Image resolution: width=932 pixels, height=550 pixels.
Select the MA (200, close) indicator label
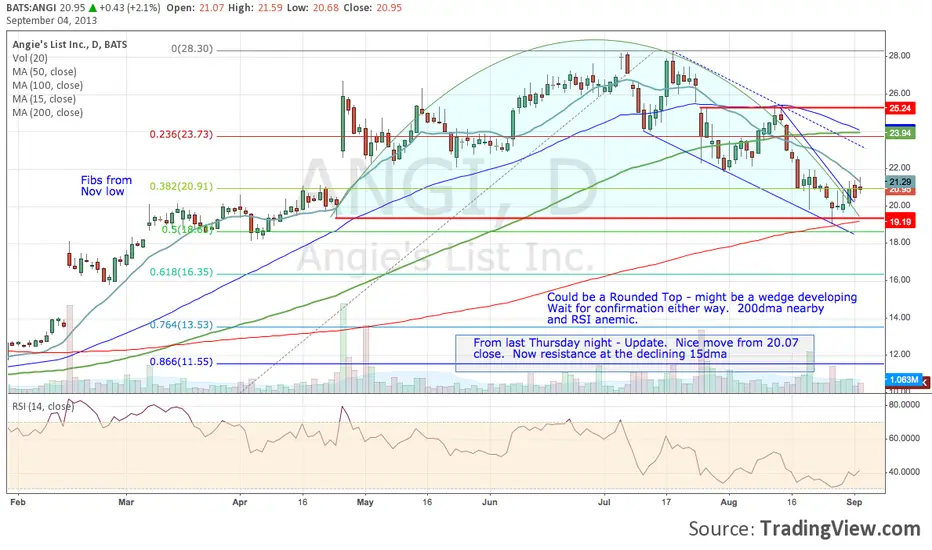48,113
